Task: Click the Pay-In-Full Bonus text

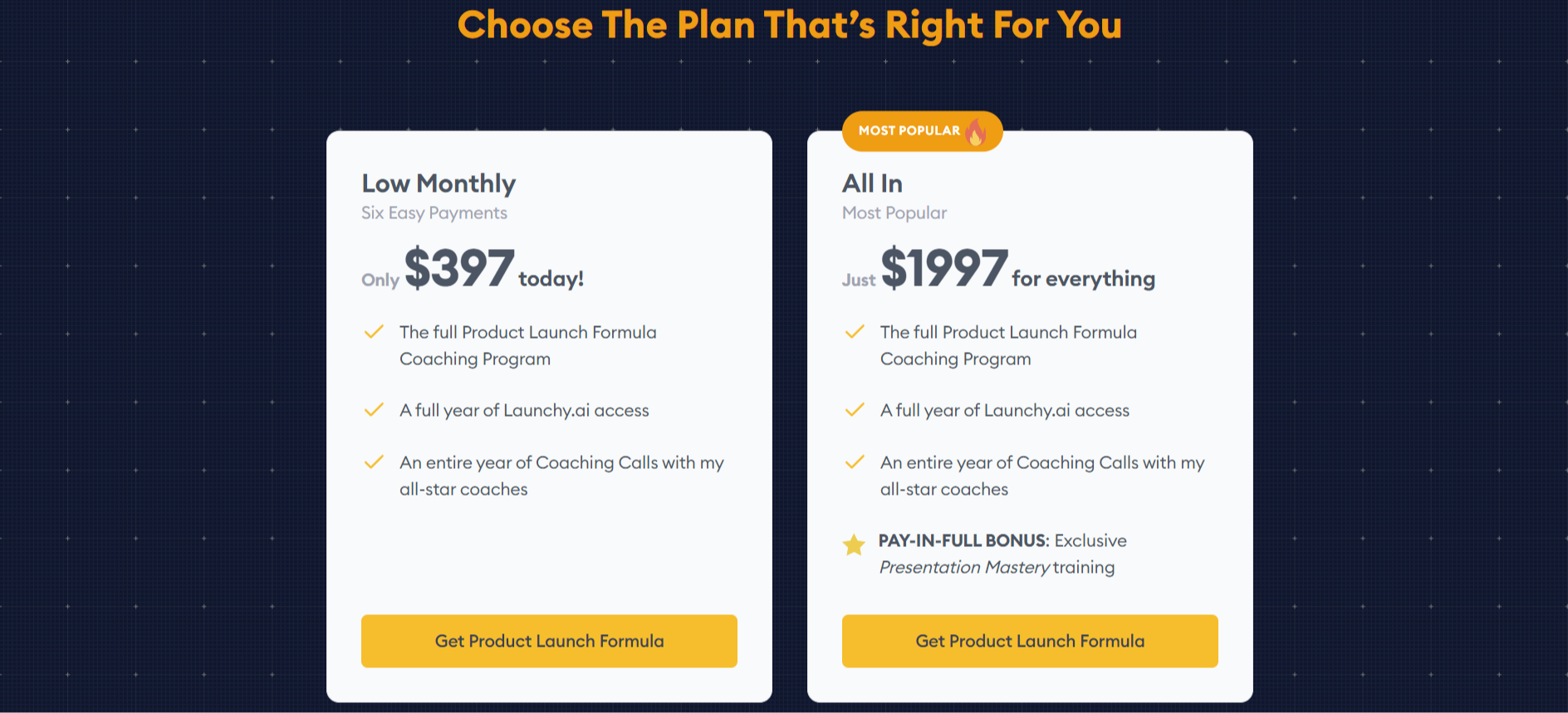Action: pos(964,540)
